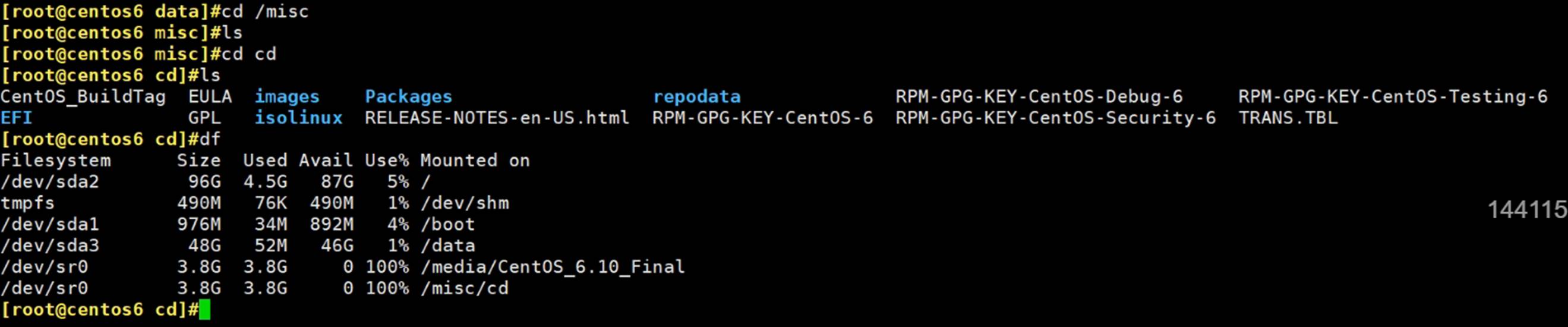1568x327 pixels.
Task: Click the /dev/sda3 filesystem entry
Action: [x=50, y=246]
